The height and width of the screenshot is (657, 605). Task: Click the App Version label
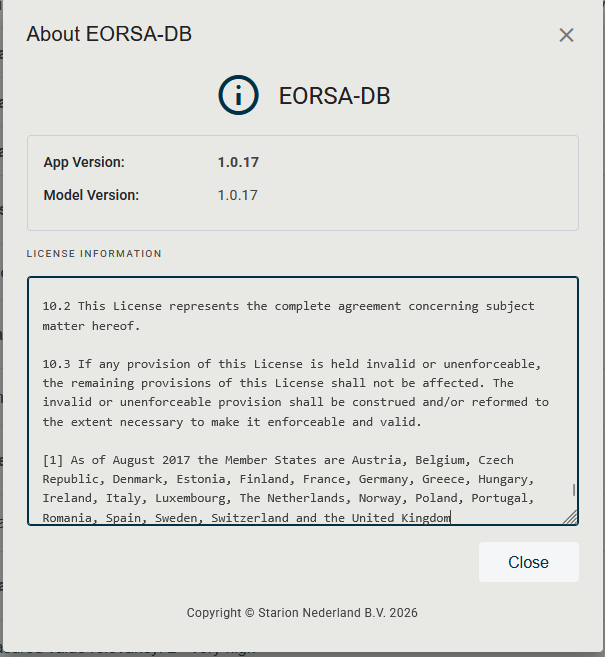click(84, 163)
